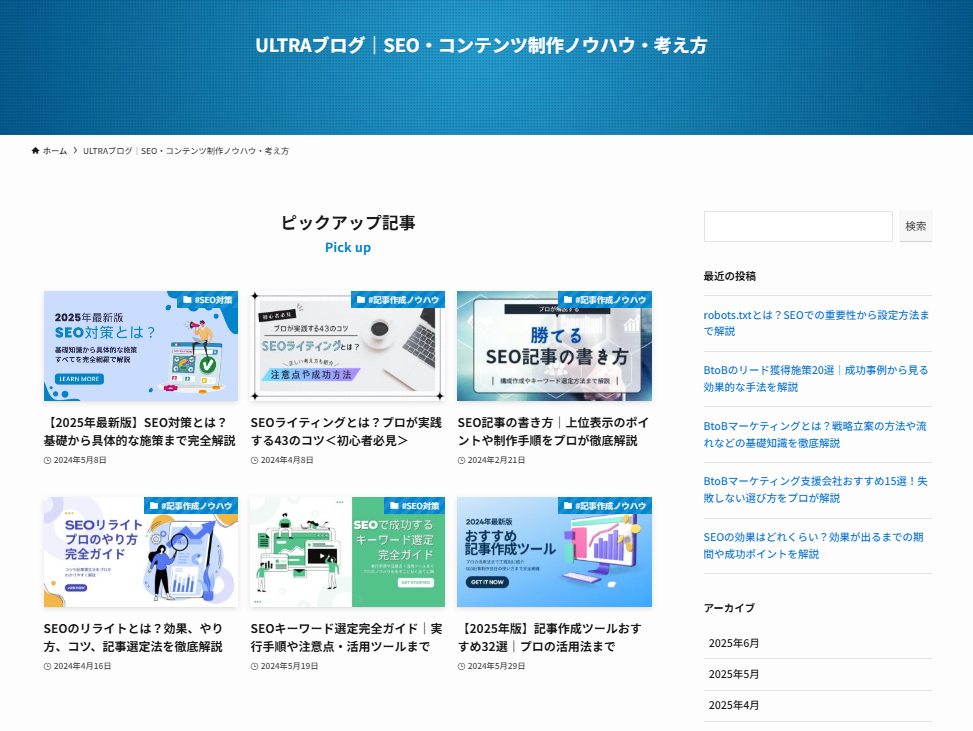Click the home icon in breadcrumb
This screenshot has width=973, height=731.
coord(36,151)
